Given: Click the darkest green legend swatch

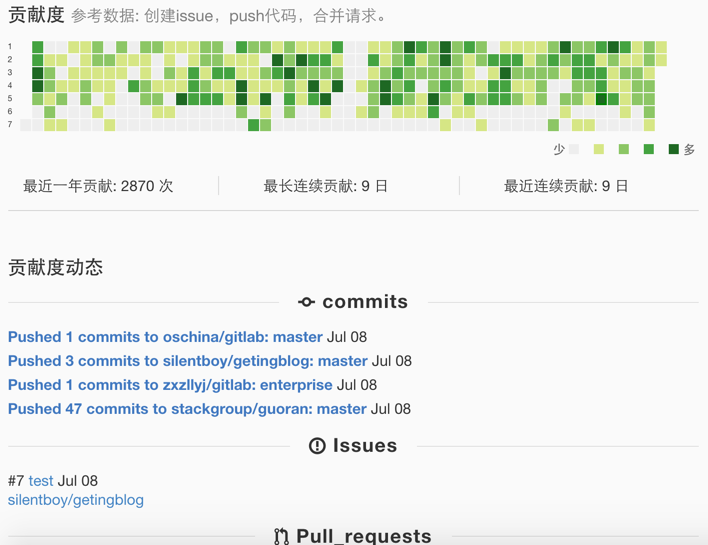Looking at the screenshot, I should click(x=674, y=149).
